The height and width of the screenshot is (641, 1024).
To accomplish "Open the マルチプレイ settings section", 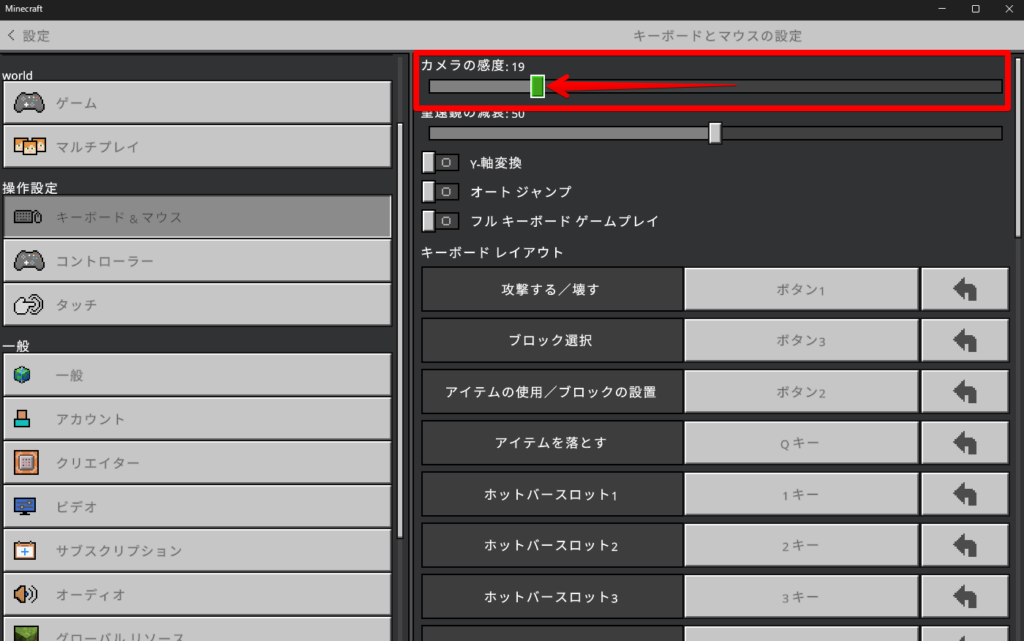I will [x=197, y=147].
